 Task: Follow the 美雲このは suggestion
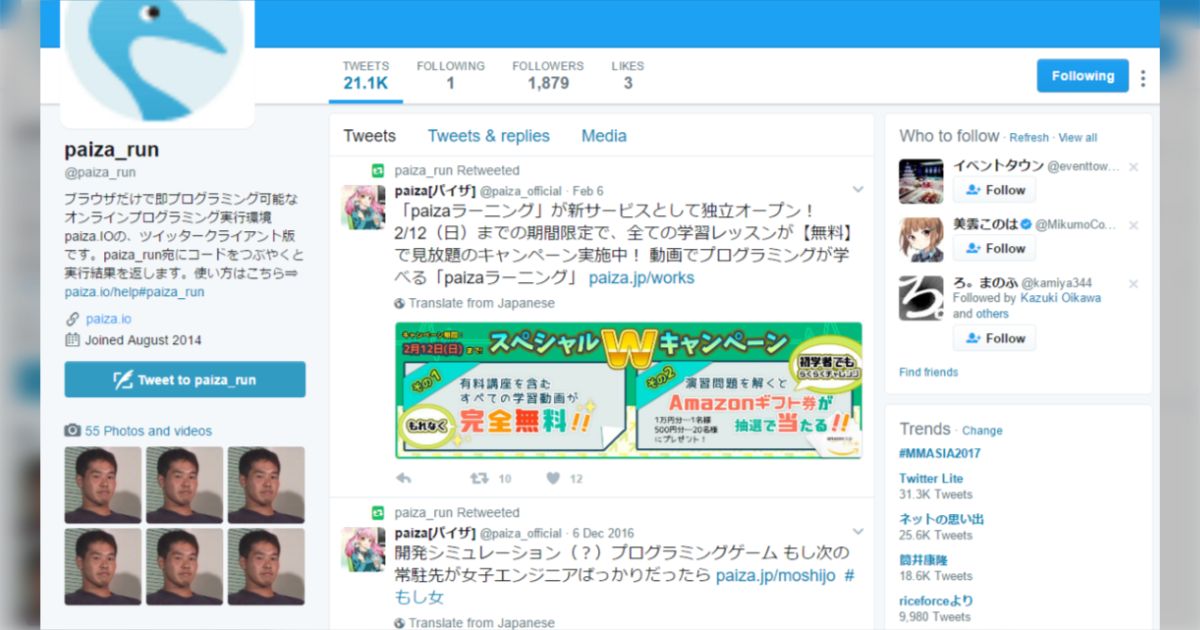(x=994, y=248)
